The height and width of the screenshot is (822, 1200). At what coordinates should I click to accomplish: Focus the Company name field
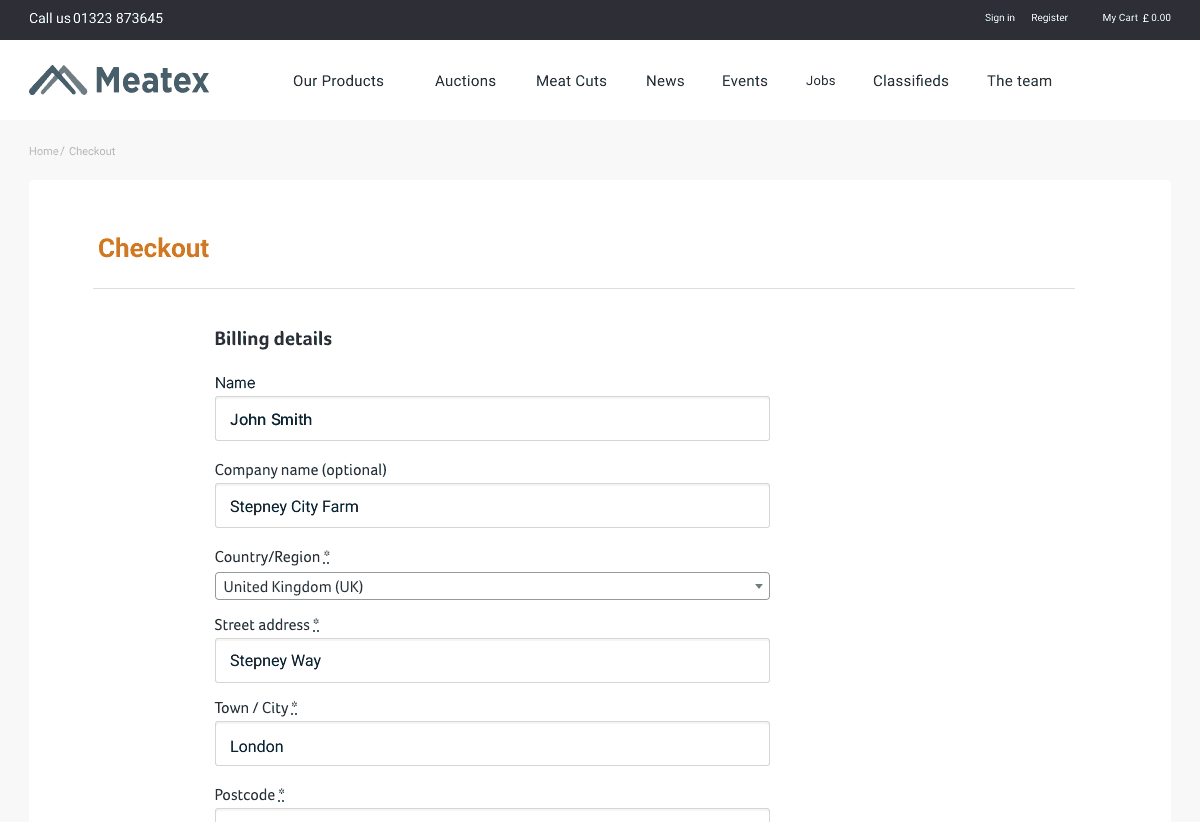click(x=492, y=506)
